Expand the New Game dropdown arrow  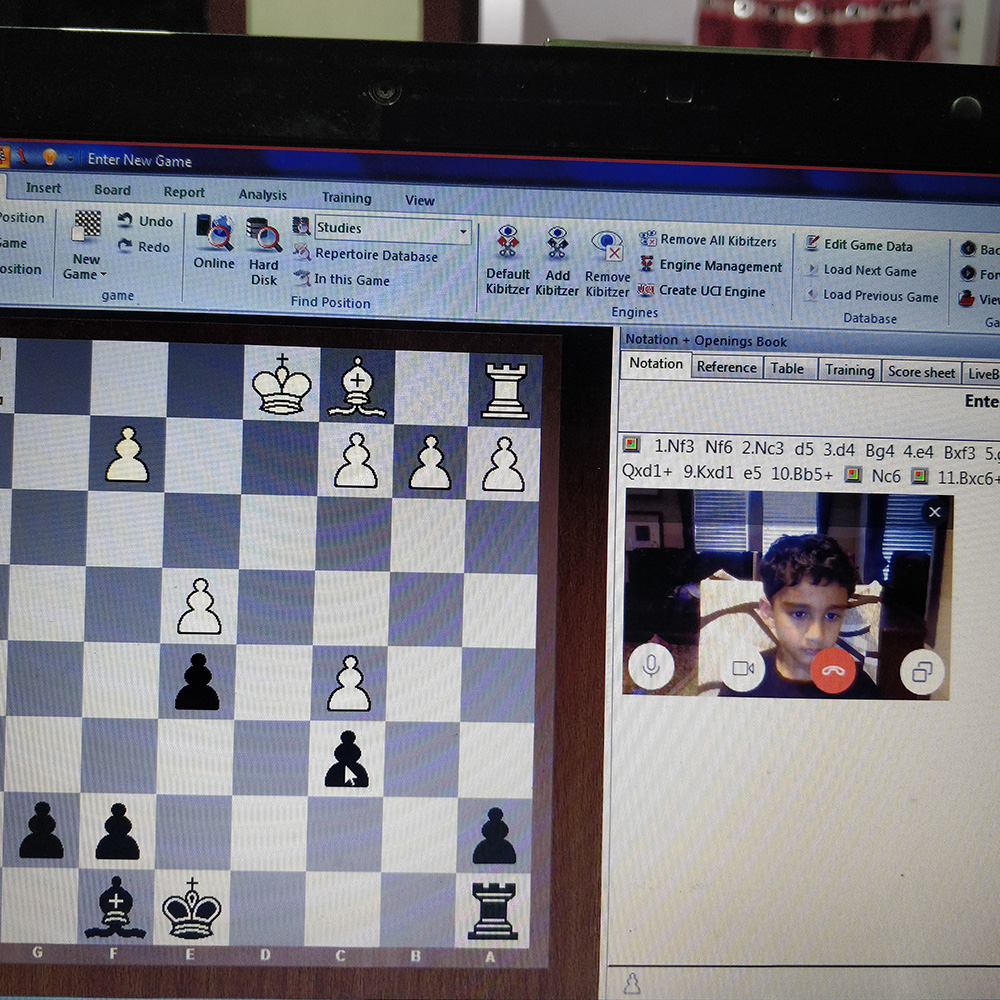pos(103,275)
